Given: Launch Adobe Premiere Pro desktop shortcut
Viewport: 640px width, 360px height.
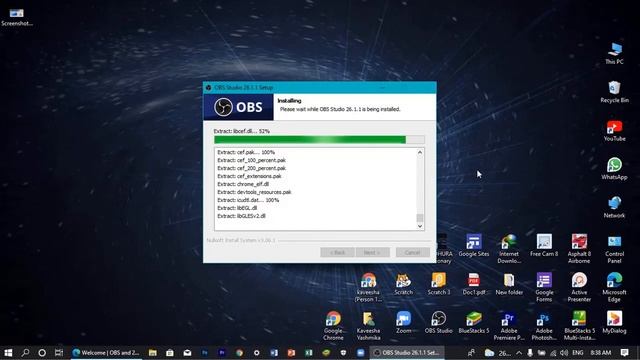Looking at the screenshot, I should click(x=509, y=325).
